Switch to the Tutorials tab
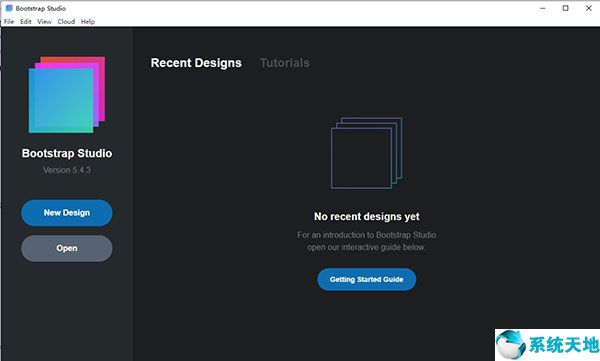Image resolution: width=600 pixels, height=361 pixels. click(285, 63)
